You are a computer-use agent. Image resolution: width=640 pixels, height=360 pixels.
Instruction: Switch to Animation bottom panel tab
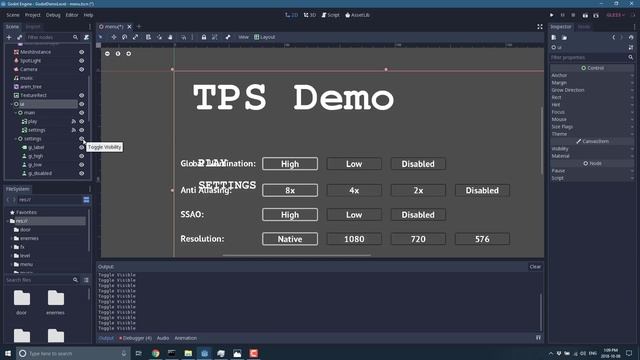click(x=186, y=338)
